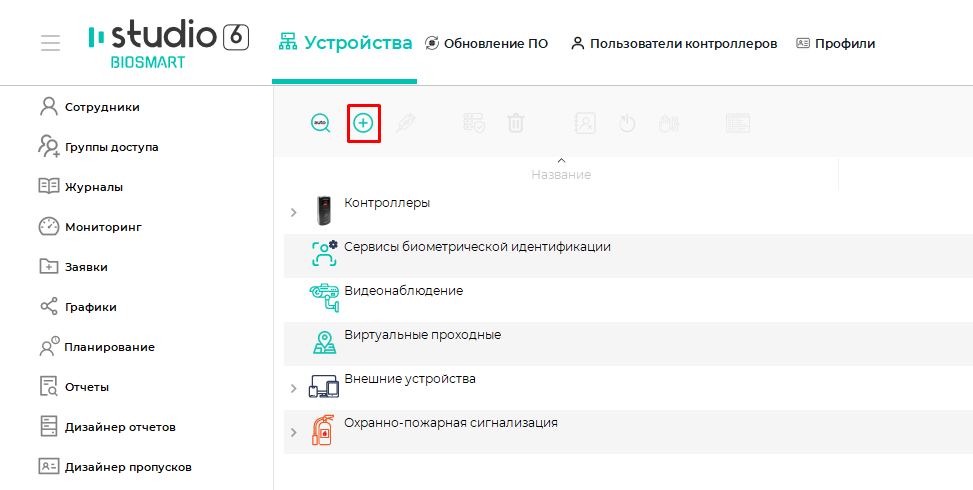This screenshot has width=973, height=490.
Task: Click the Дизайнер пропусков ID card icon
Action: (x=48, y=466)
